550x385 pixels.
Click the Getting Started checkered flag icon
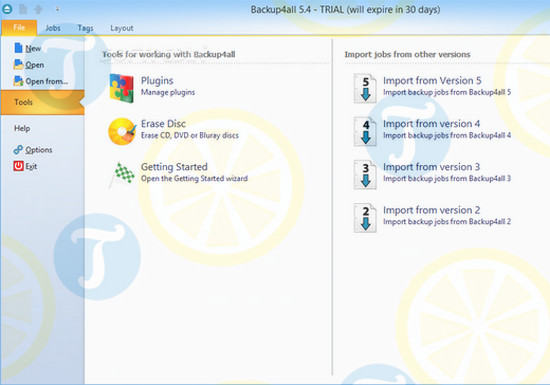point(122,174)
